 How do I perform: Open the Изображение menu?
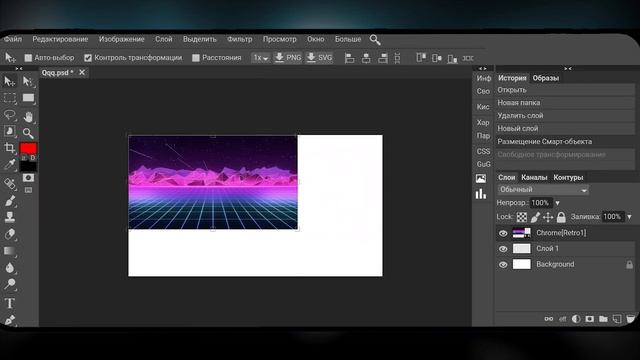122,39
